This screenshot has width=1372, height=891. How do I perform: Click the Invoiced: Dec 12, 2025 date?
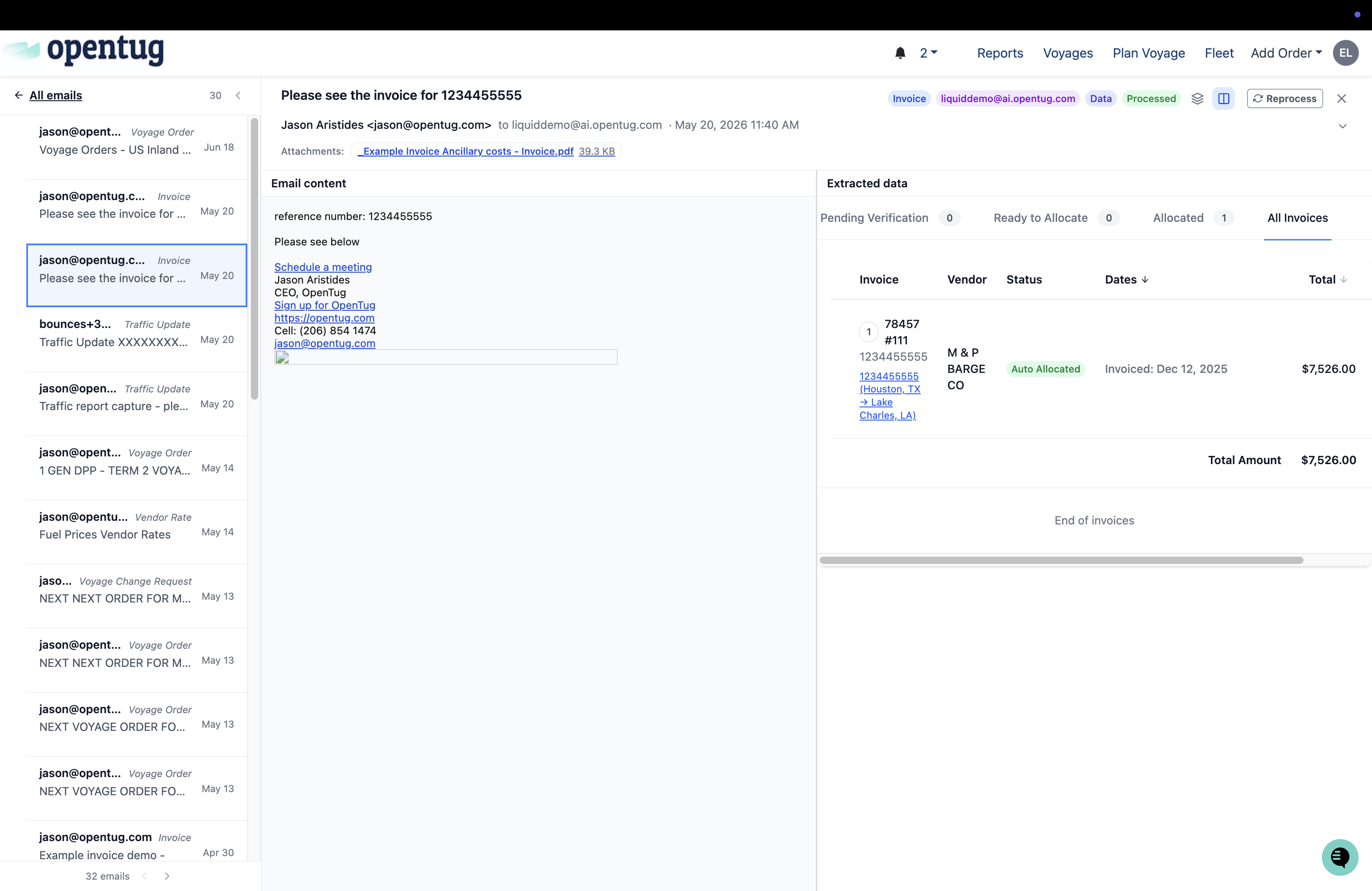point(1166,369)
